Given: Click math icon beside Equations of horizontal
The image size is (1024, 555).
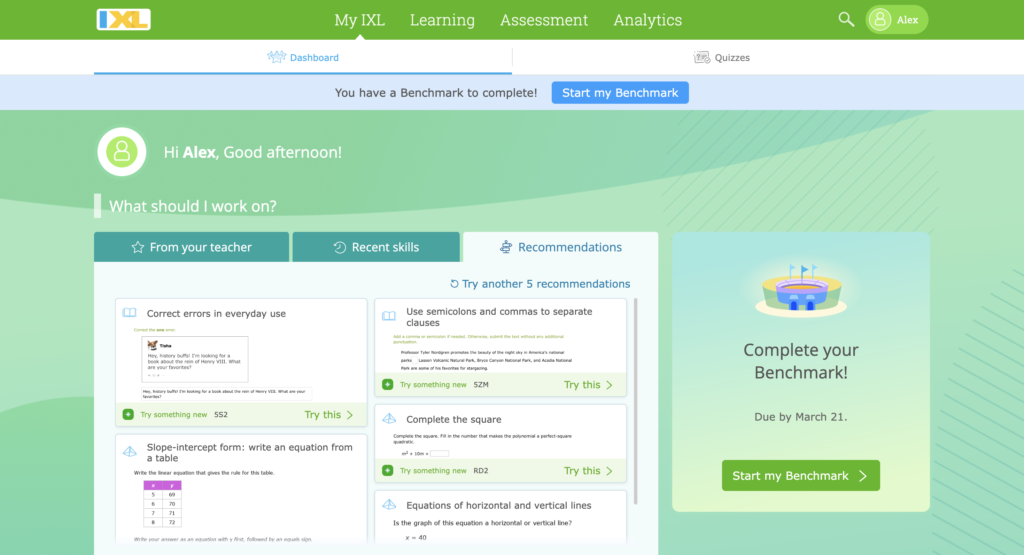Looking at the screenshot, I should 389,505.
